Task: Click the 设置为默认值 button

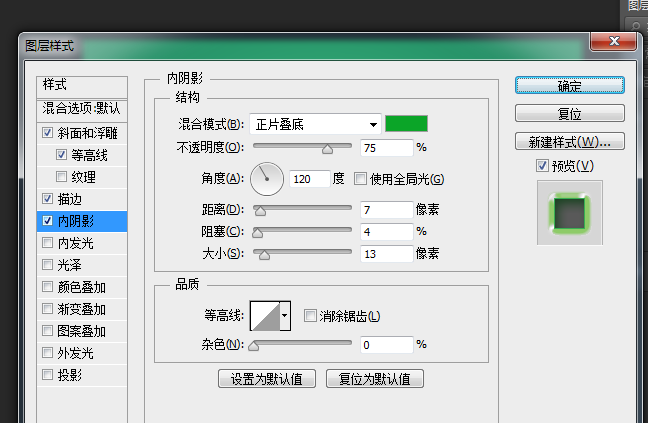Action: pos(267,378)
